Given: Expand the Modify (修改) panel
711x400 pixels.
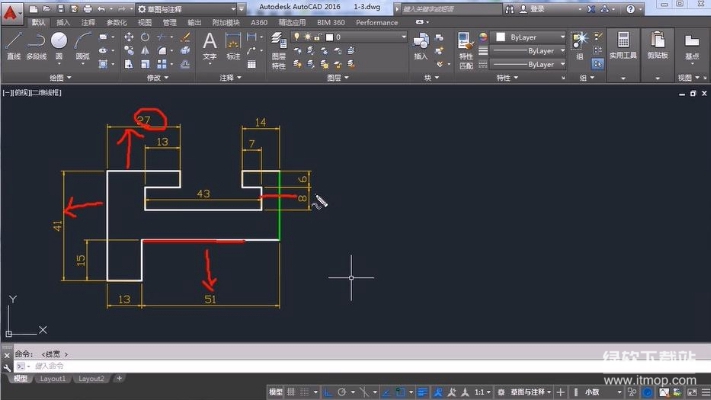Looking at the screenshot, I should point(157,78).
